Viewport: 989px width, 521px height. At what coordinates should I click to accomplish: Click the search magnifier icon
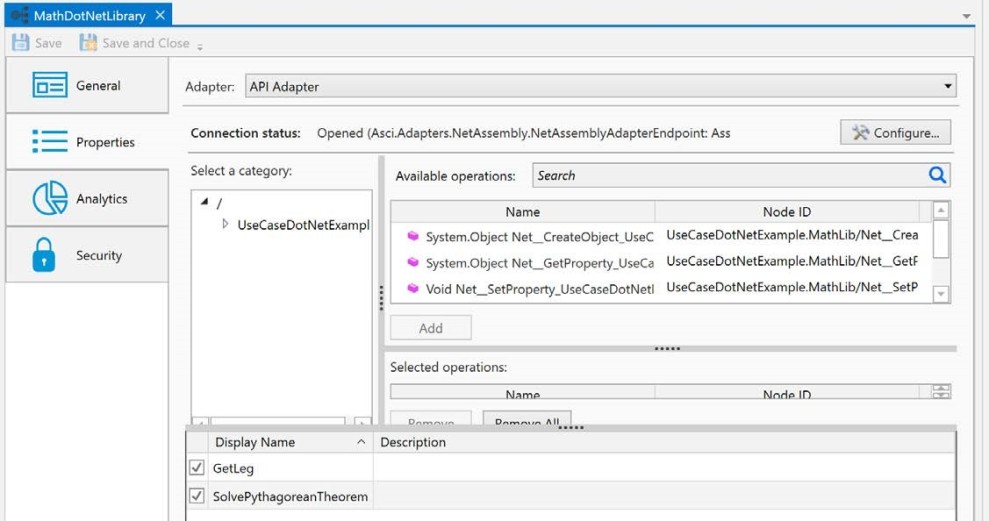tap(937, 175)
